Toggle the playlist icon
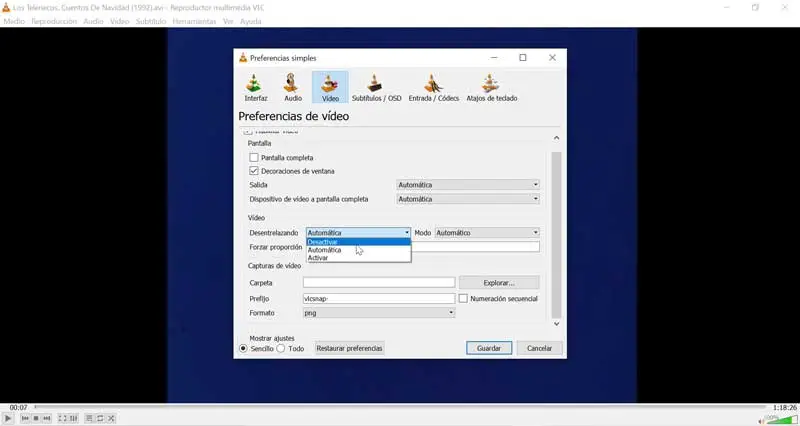This screenshot has height=426, width=800. [x=89, y=418]
